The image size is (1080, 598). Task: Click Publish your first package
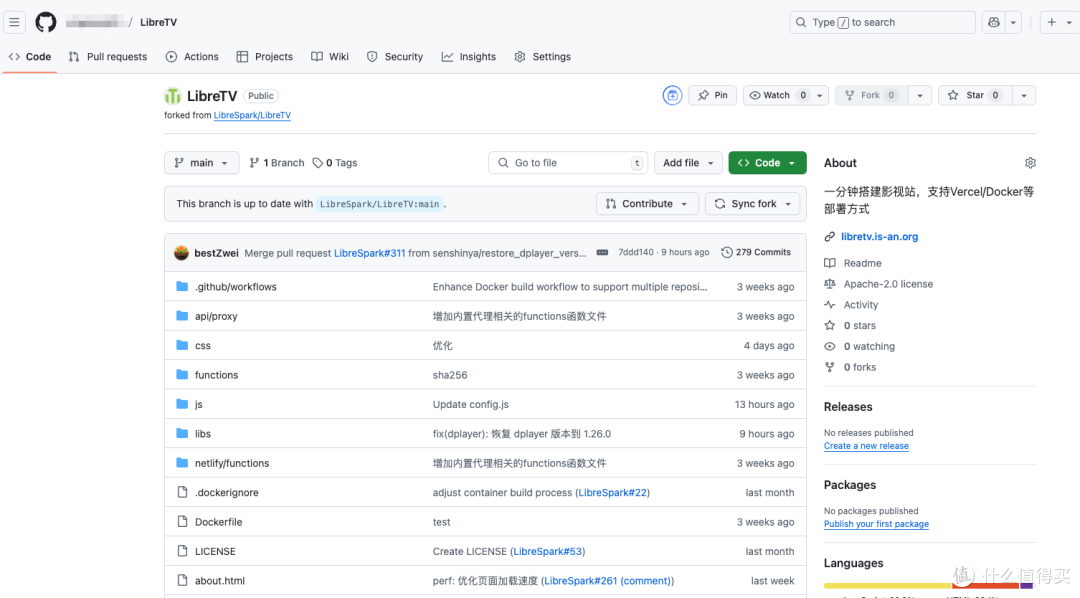click(876, 524)
